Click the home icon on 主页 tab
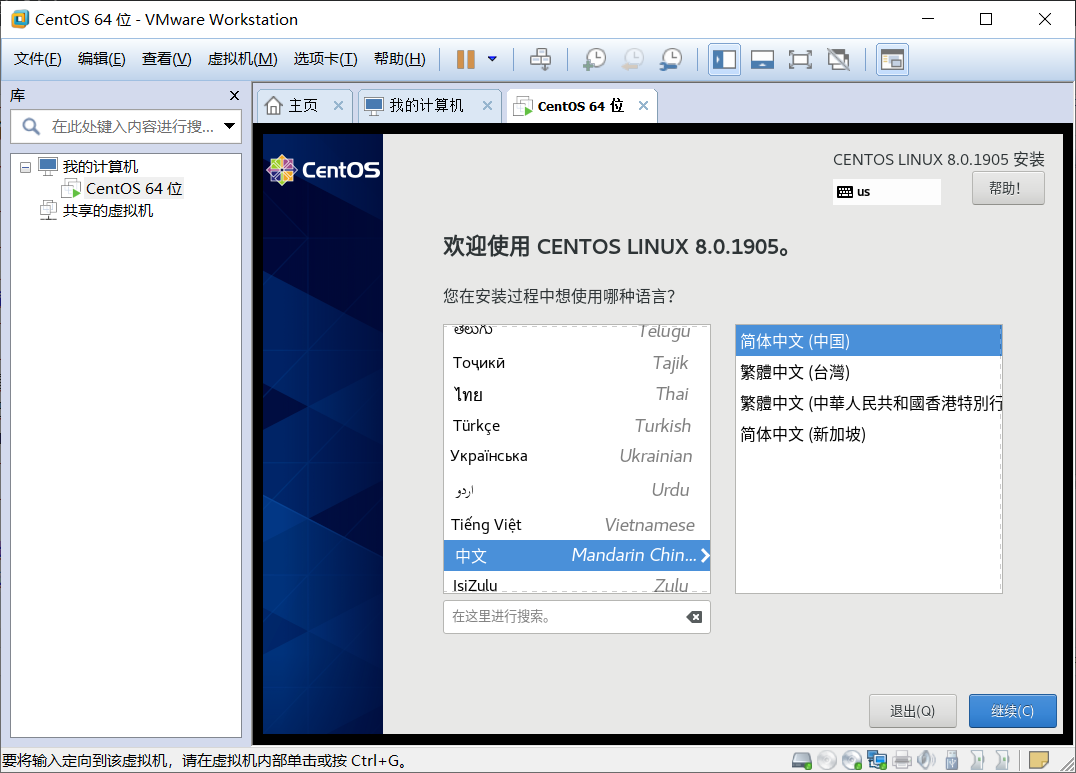Image resolution: width=1076 pixels, height=773 pixels. point(273,106)
